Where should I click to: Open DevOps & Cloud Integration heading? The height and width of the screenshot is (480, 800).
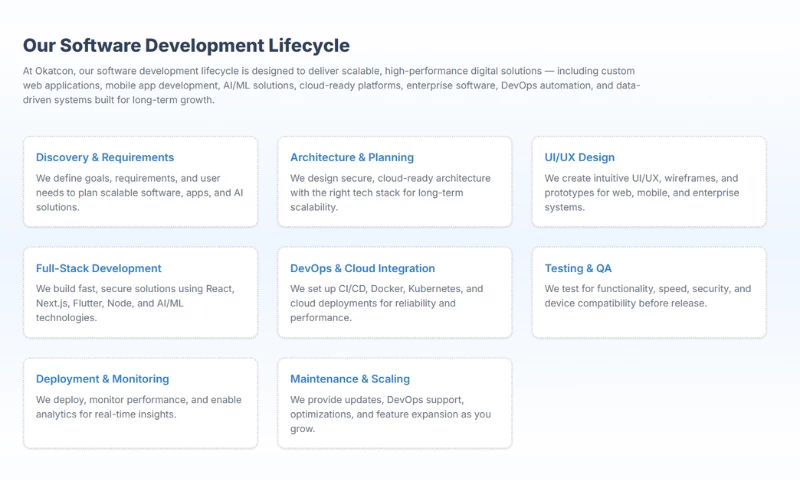coord(362,268)
